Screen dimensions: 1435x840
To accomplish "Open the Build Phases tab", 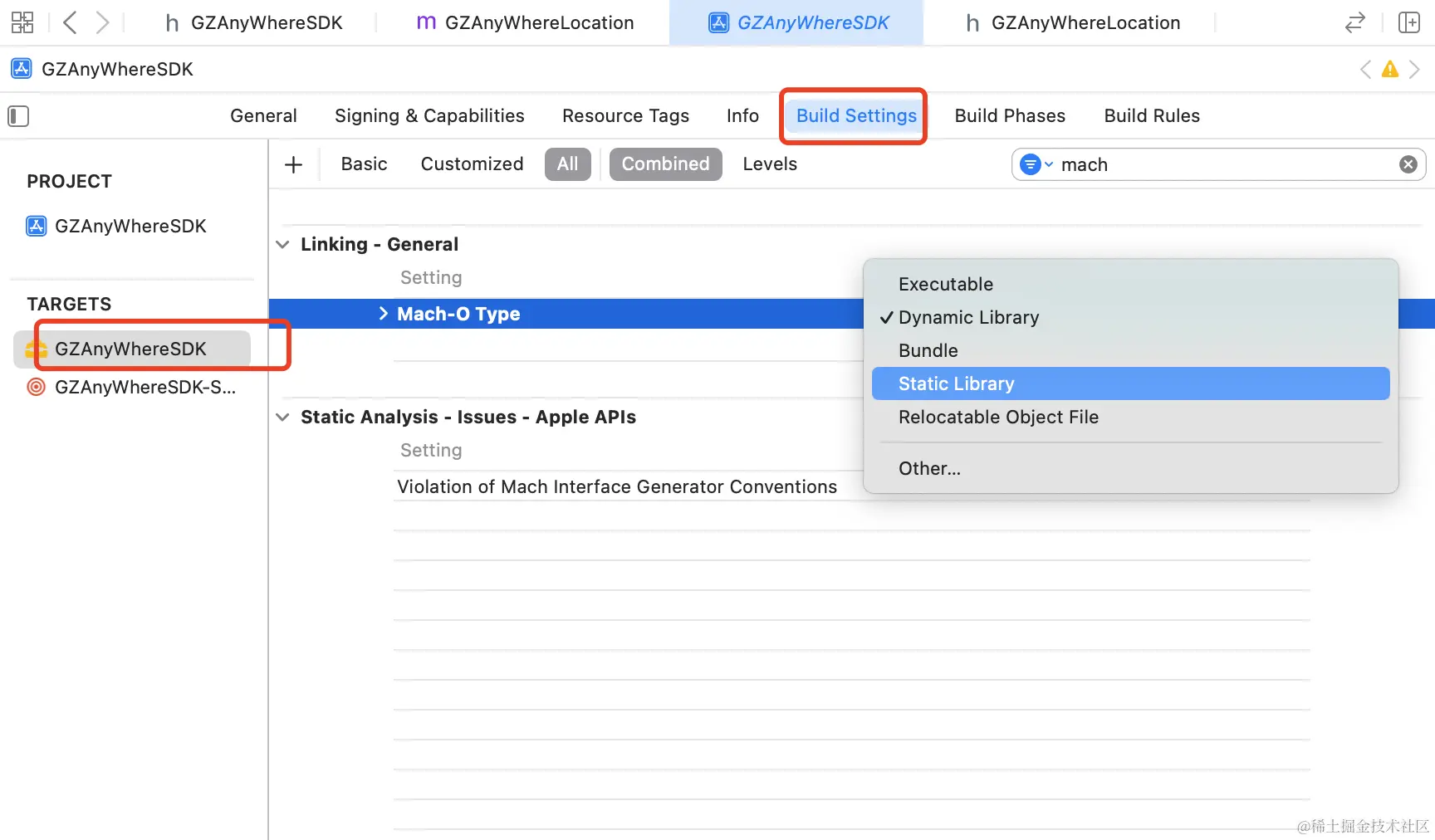I will (1010, 116).
